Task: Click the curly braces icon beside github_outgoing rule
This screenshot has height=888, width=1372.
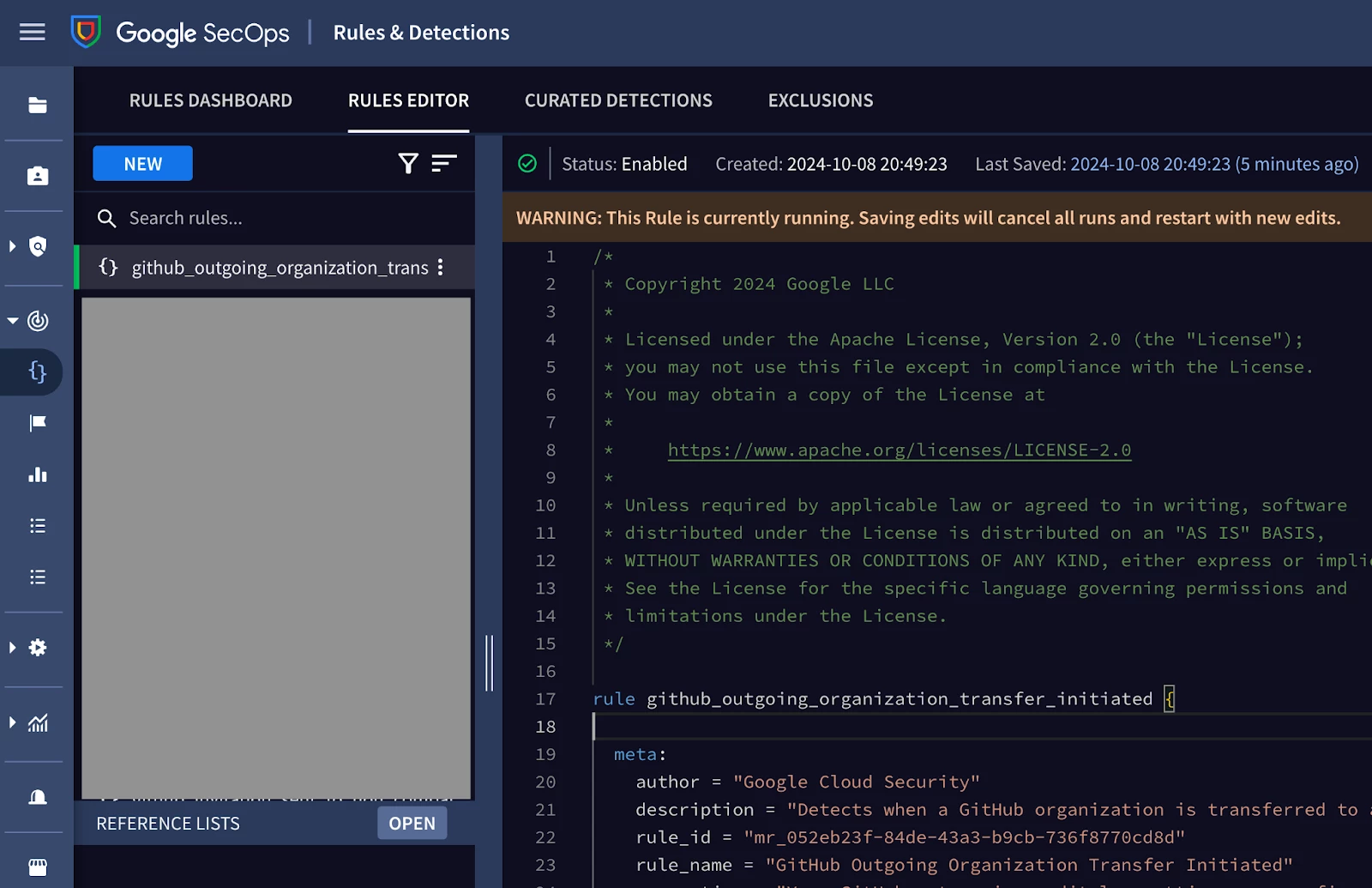Action: tap(108, 267)
